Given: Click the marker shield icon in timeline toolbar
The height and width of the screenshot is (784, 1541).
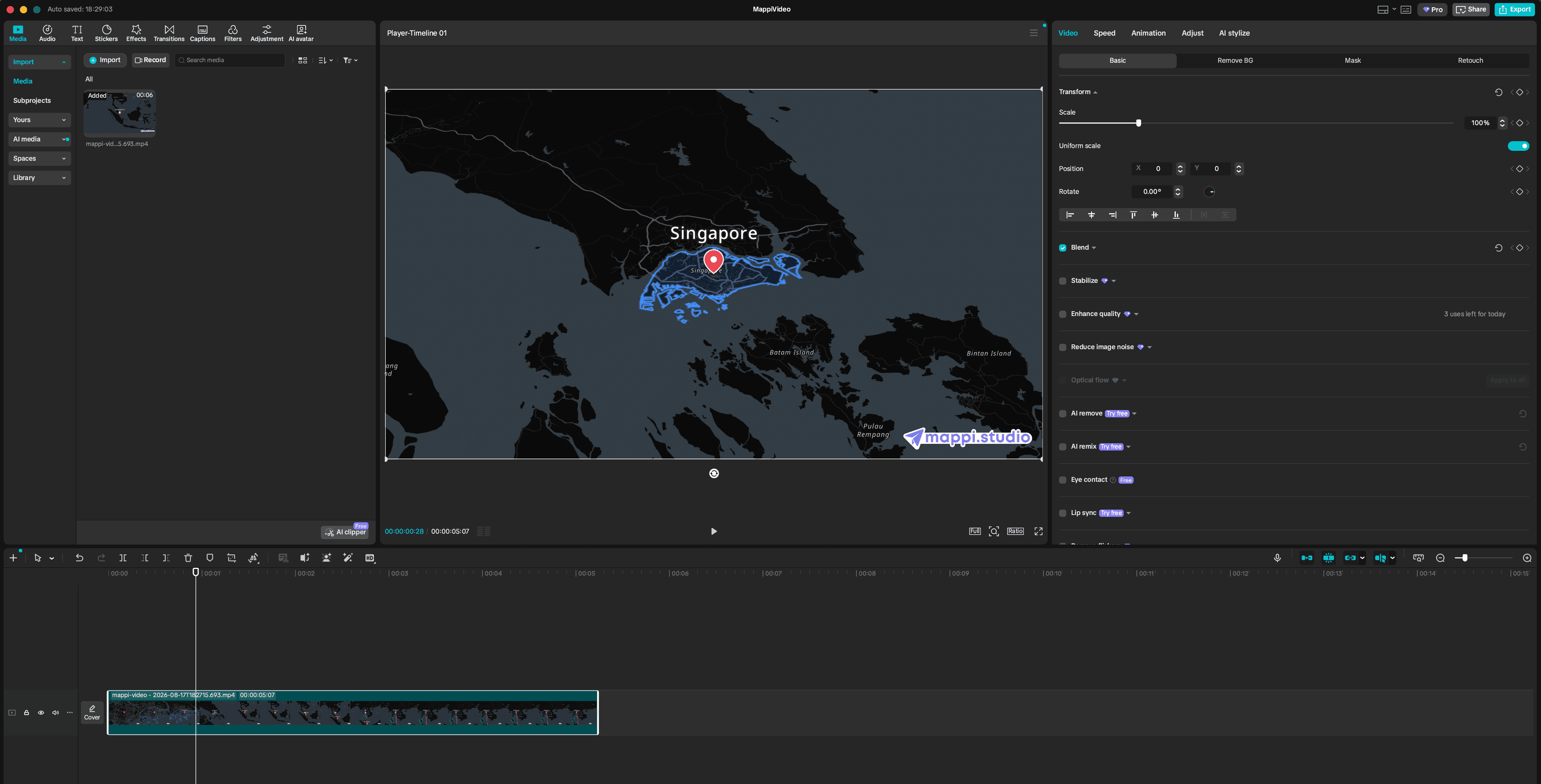Looking at the screenshot, I should (x=209, y=558).
